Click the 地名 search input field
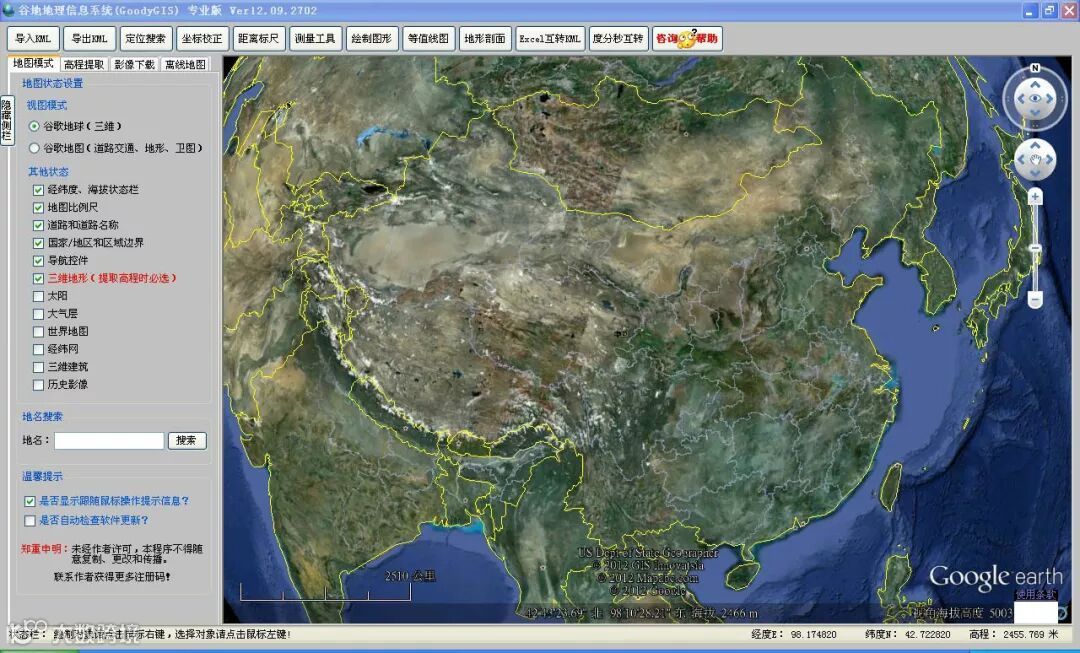Viewport: 1080px width, 653px height. pos(109,441)
